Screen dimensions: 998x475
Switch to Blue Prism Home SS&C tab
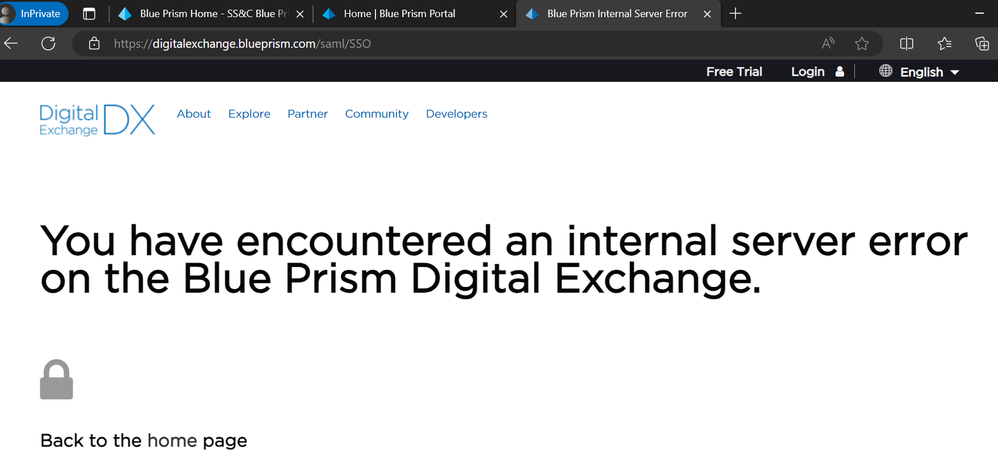(210, 14)
